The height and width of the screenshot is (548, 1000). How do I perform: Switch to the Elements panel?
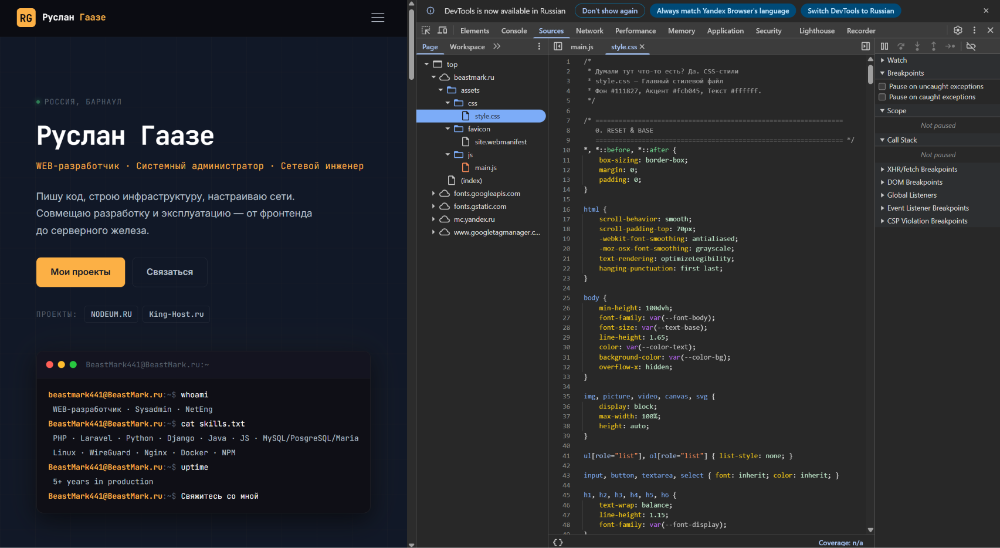tap(474, 31)
